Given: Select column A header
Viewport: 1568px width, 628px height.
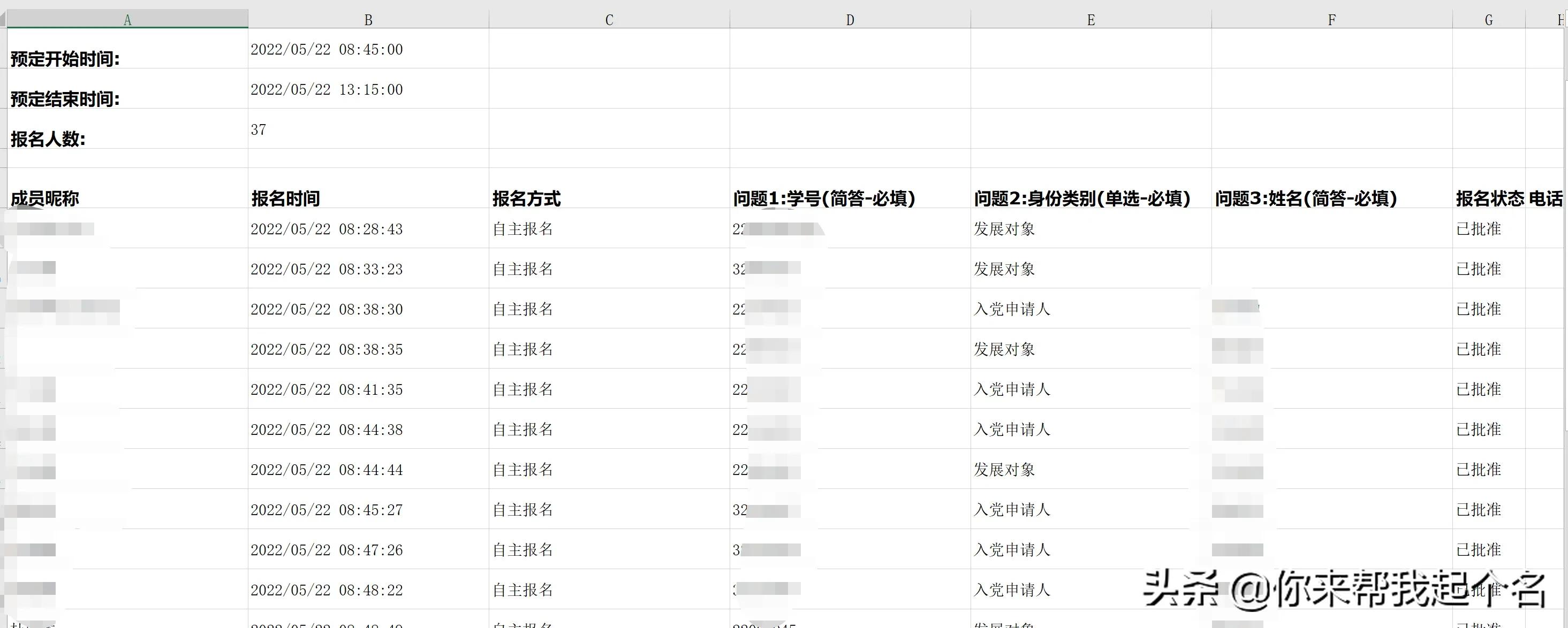Looking at the screenshot, I should (127, 19).
